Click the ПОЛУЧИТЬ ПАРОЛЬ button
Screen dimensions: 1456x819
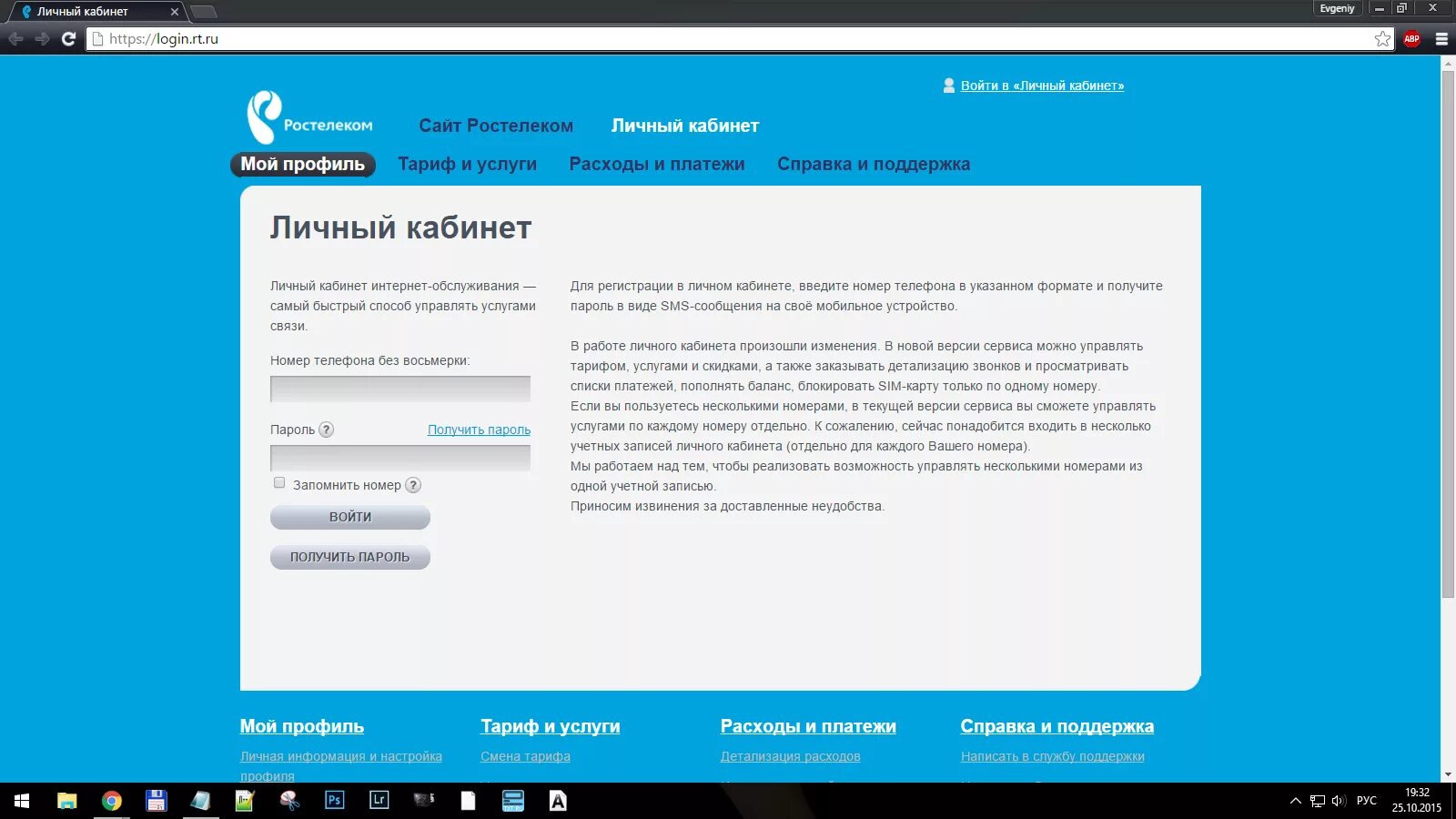350,557
